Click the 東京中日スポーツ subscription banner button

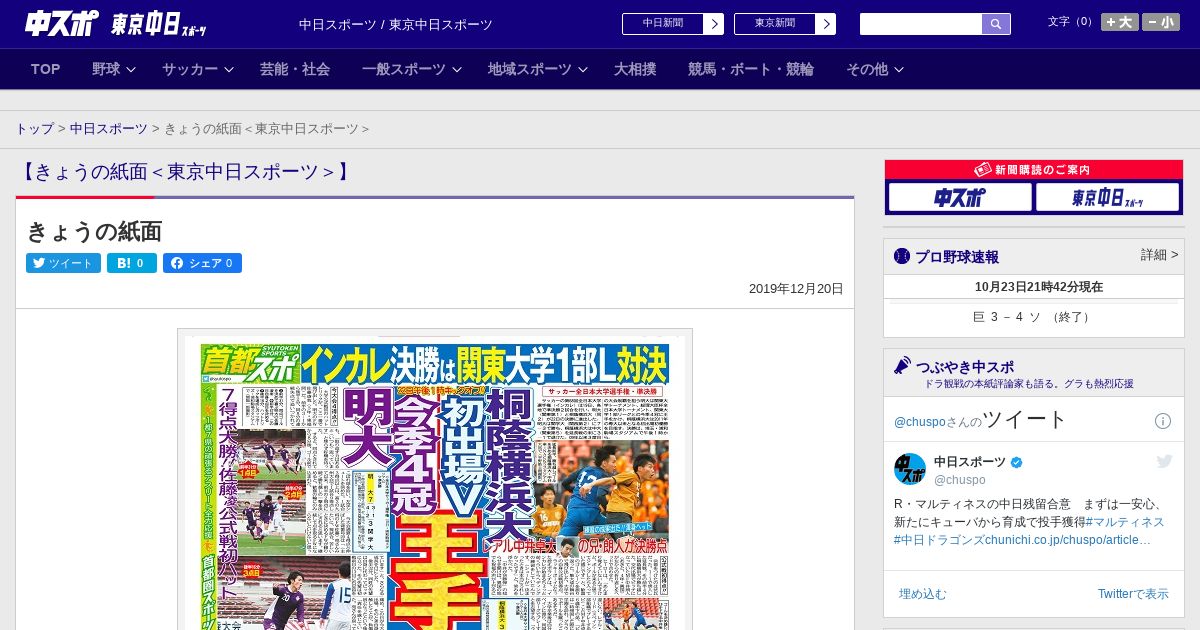[x=1108, y=197]
